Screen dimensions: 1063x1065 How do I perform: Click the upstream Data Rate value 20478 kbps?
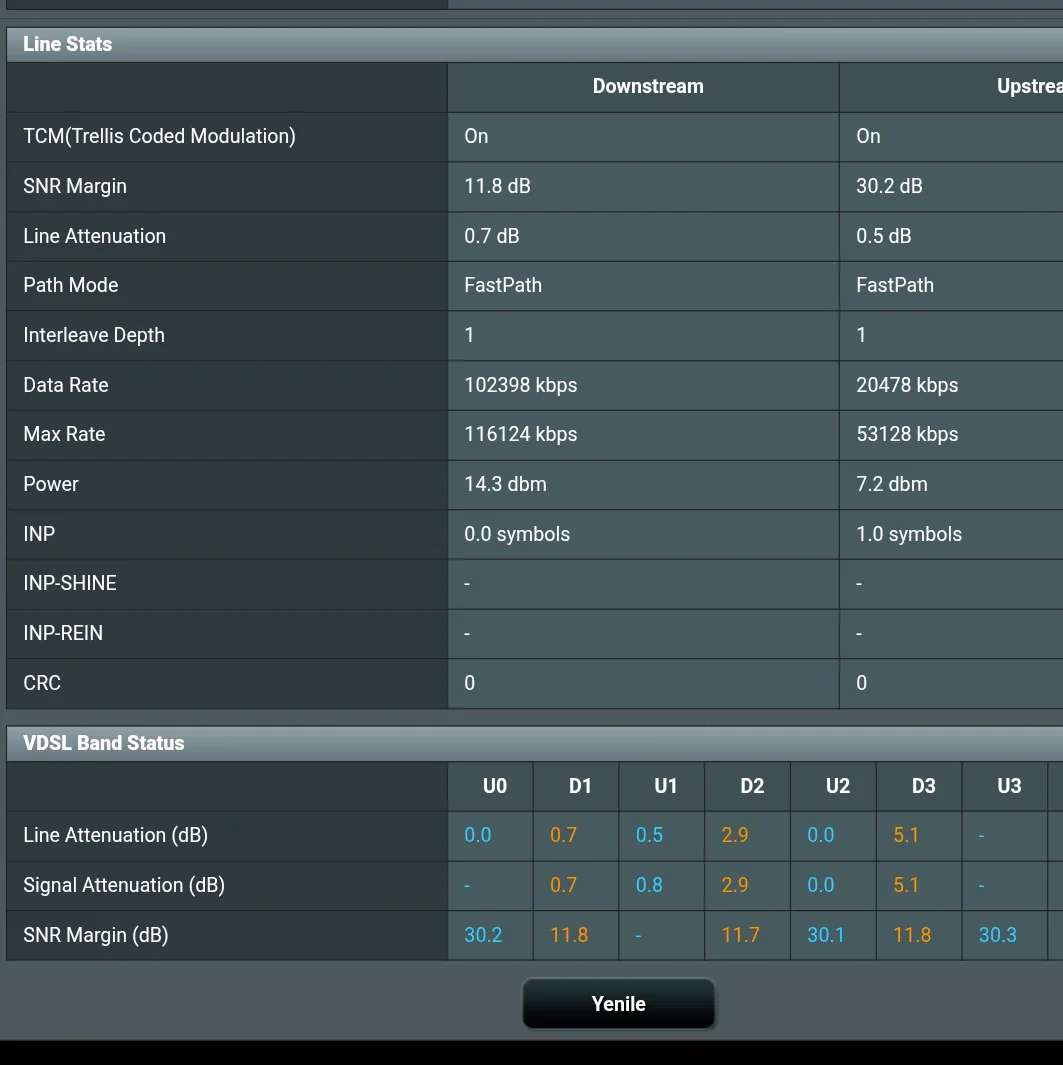(x=907, y=385)
